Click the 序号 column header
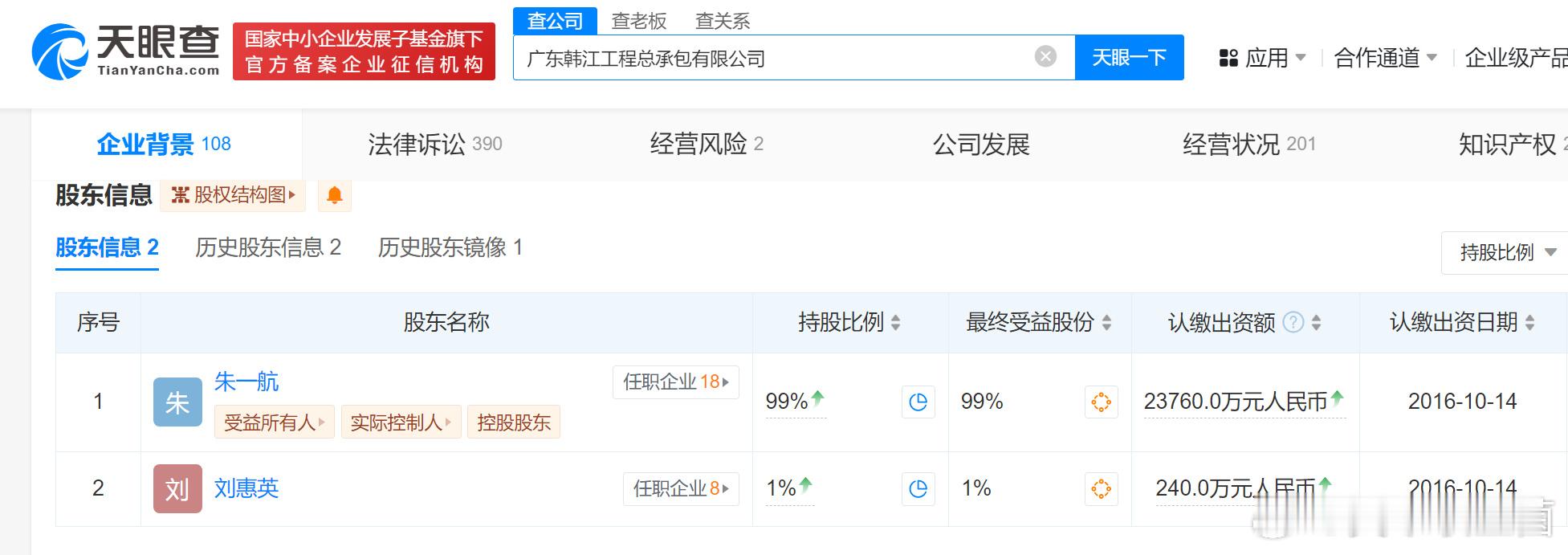 pos(98,323)
